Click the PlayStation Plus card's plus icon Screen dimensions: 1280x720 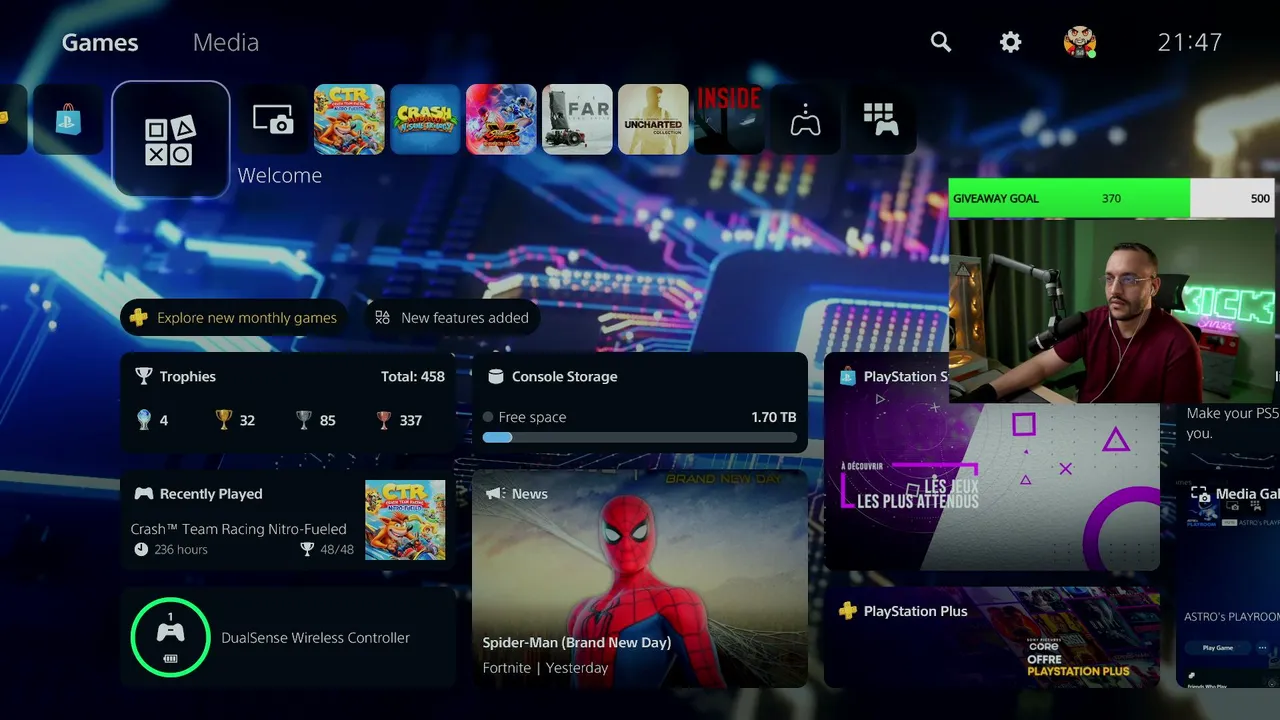848,611
